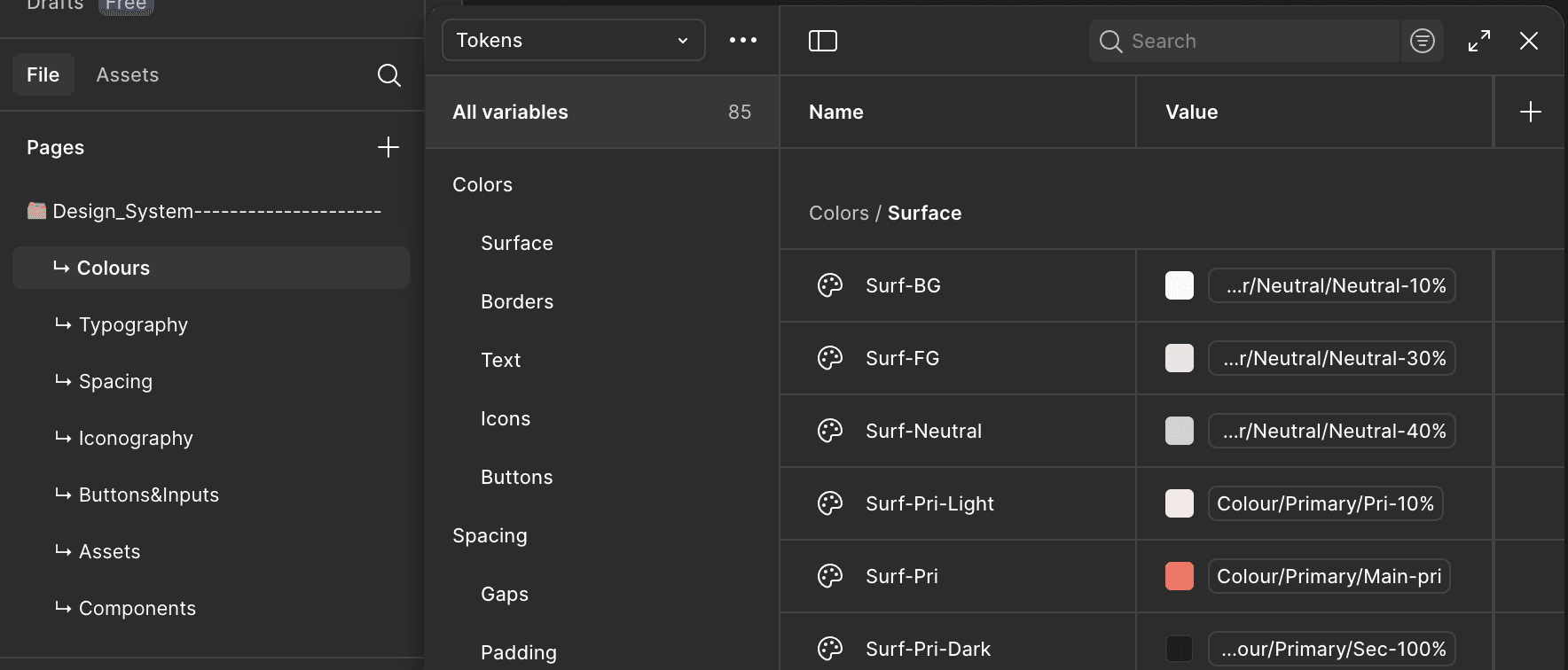This screenshot has height=670, width=1568.
Task: Toggle the variables sidebar panel icon
Action: tap(823, 41)
